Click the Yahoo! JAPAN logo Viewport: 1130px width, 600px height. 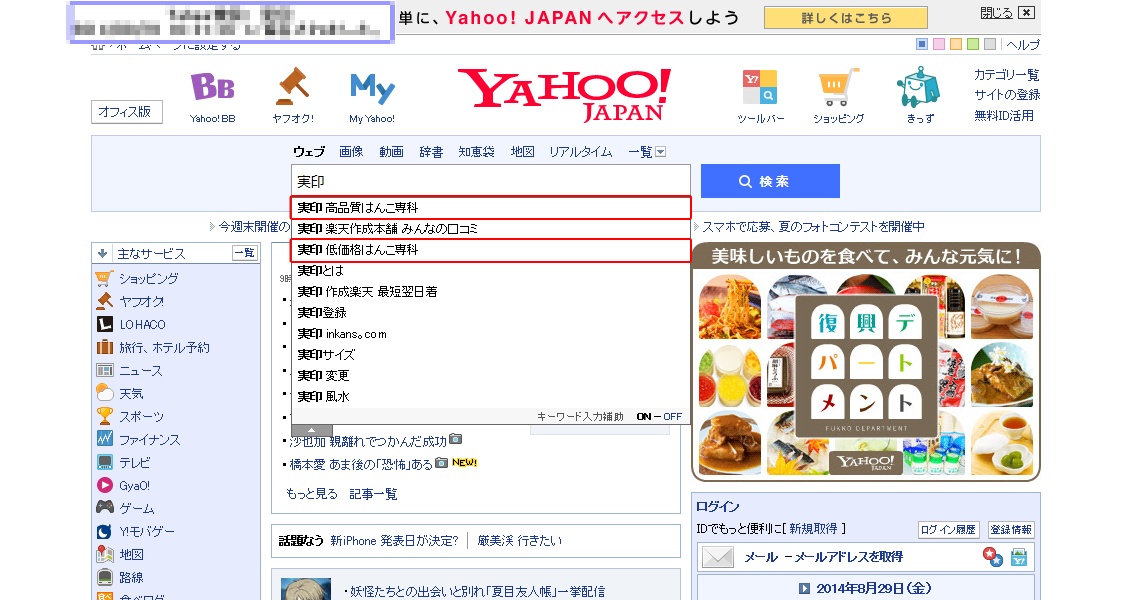point(564,94)
